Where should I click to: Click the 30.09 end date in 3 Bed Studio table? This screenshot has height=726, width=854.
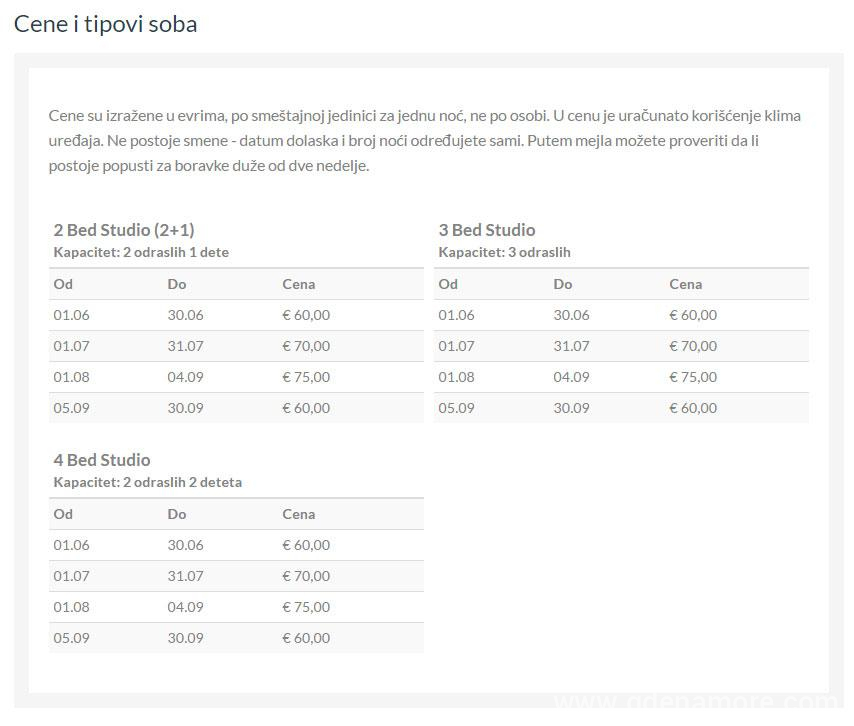tap(571, 408)
